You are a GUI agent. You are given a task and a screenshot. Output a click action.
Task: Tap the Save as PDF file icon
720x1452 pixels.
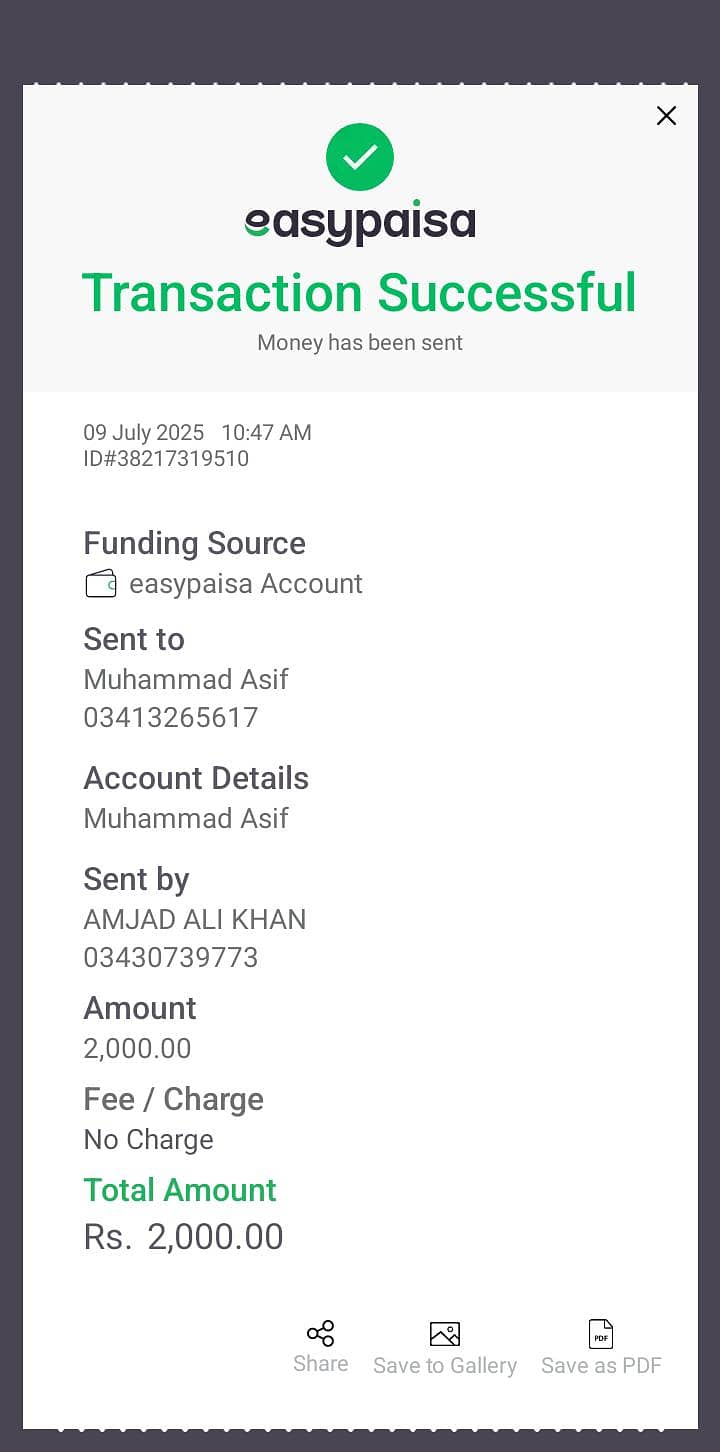point(601,1334)
